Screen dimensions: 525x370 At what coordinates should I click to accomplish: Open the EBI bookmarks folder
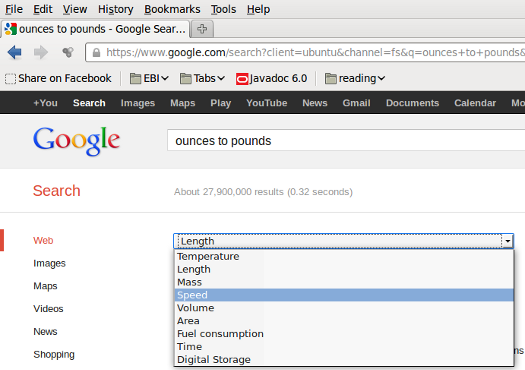149,78
